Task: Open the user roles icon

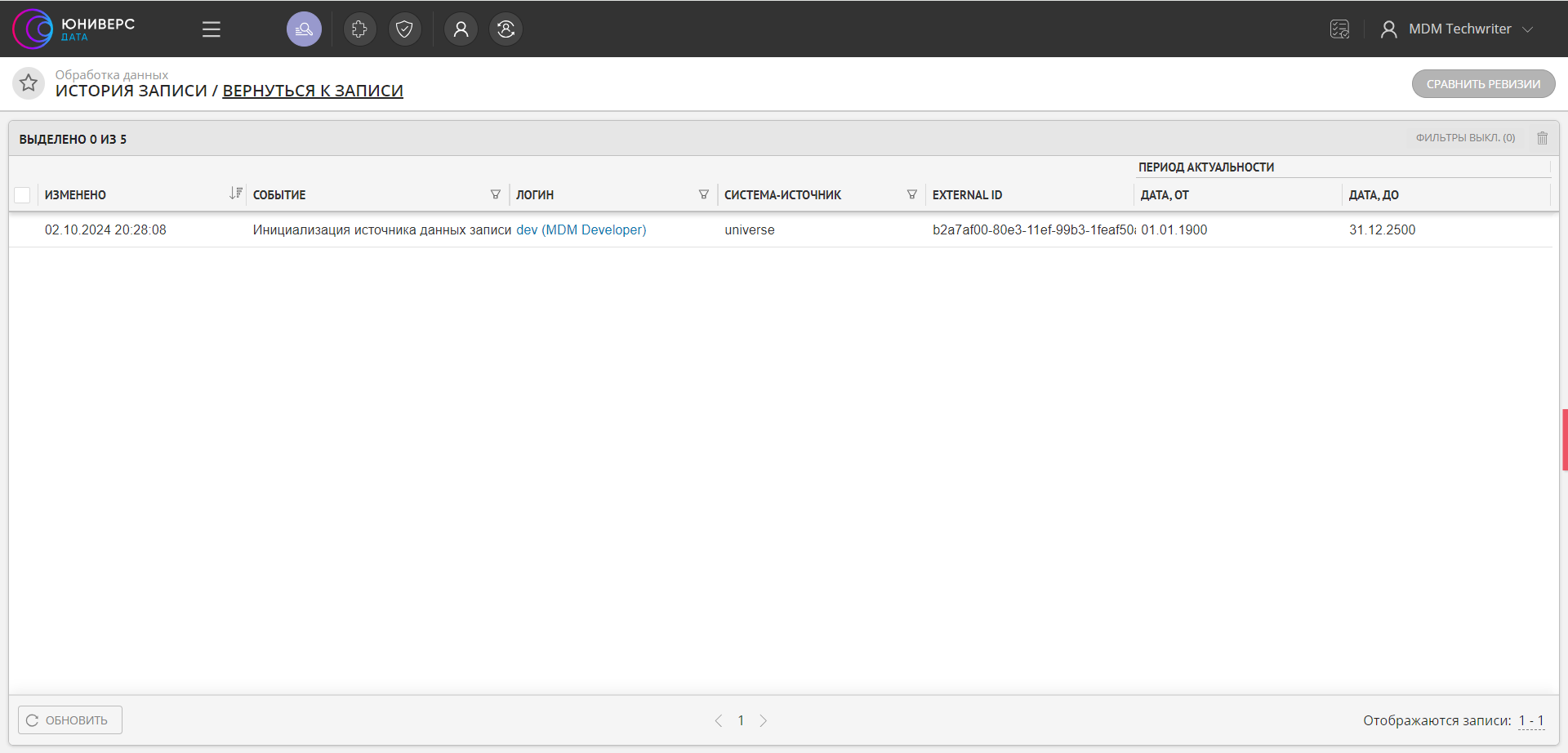Action: pos(506,29)
